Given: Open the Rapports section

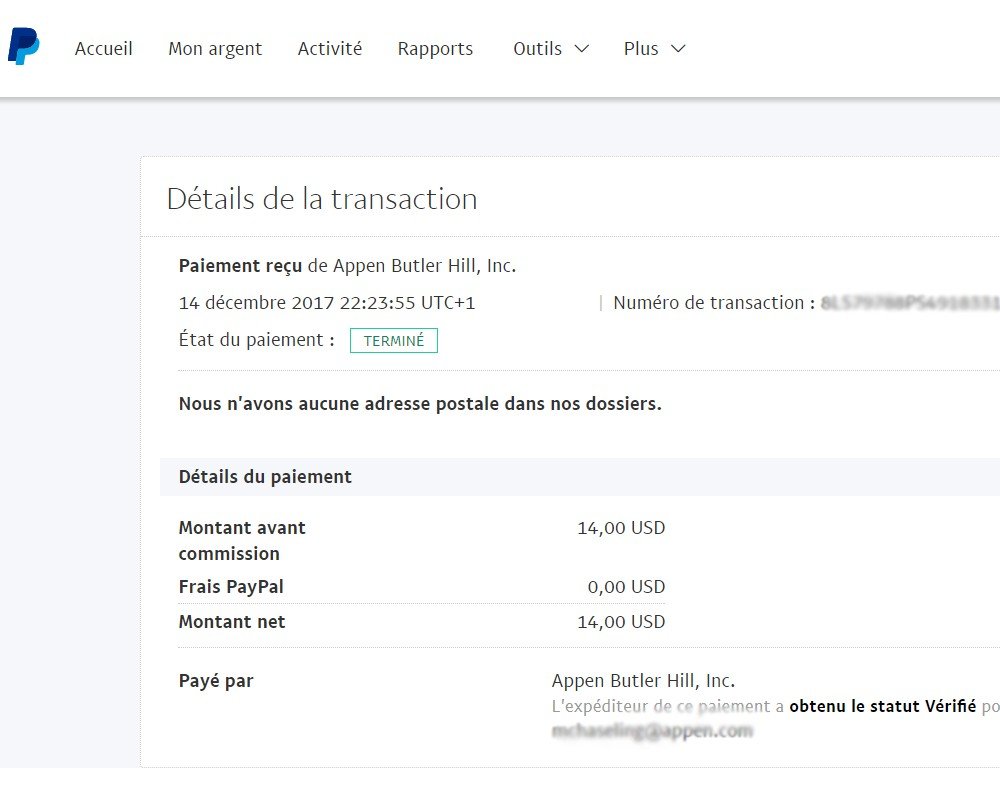Looking at the screenshot, I should tap(435, 49).
